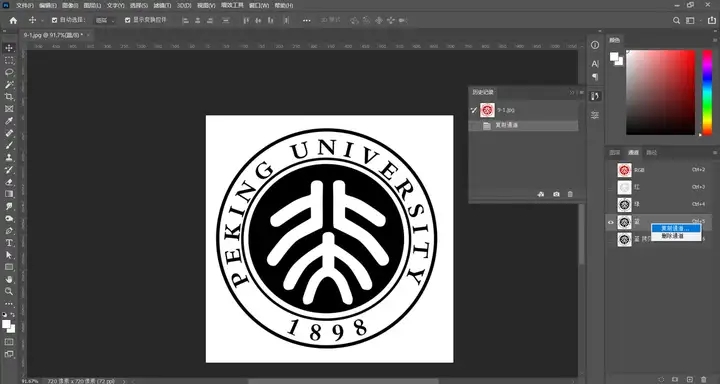Choose 删除通道 from context menu

[676, 236]
